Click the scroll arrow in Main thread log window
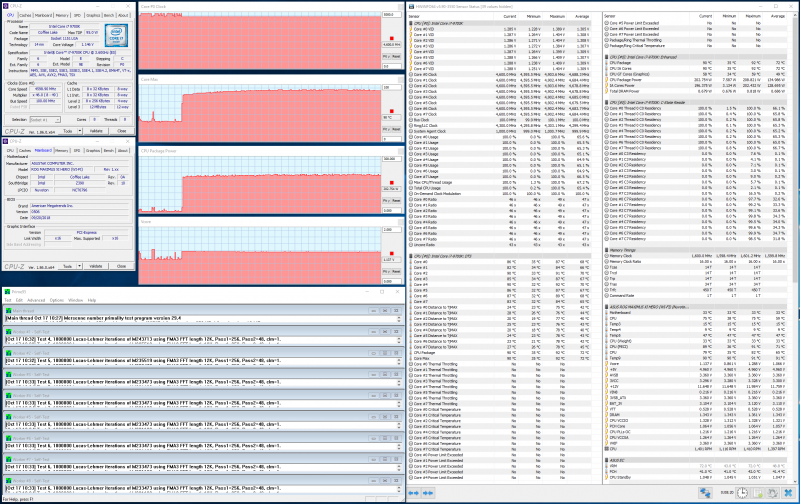800x504 pixels. pos(399,318)
